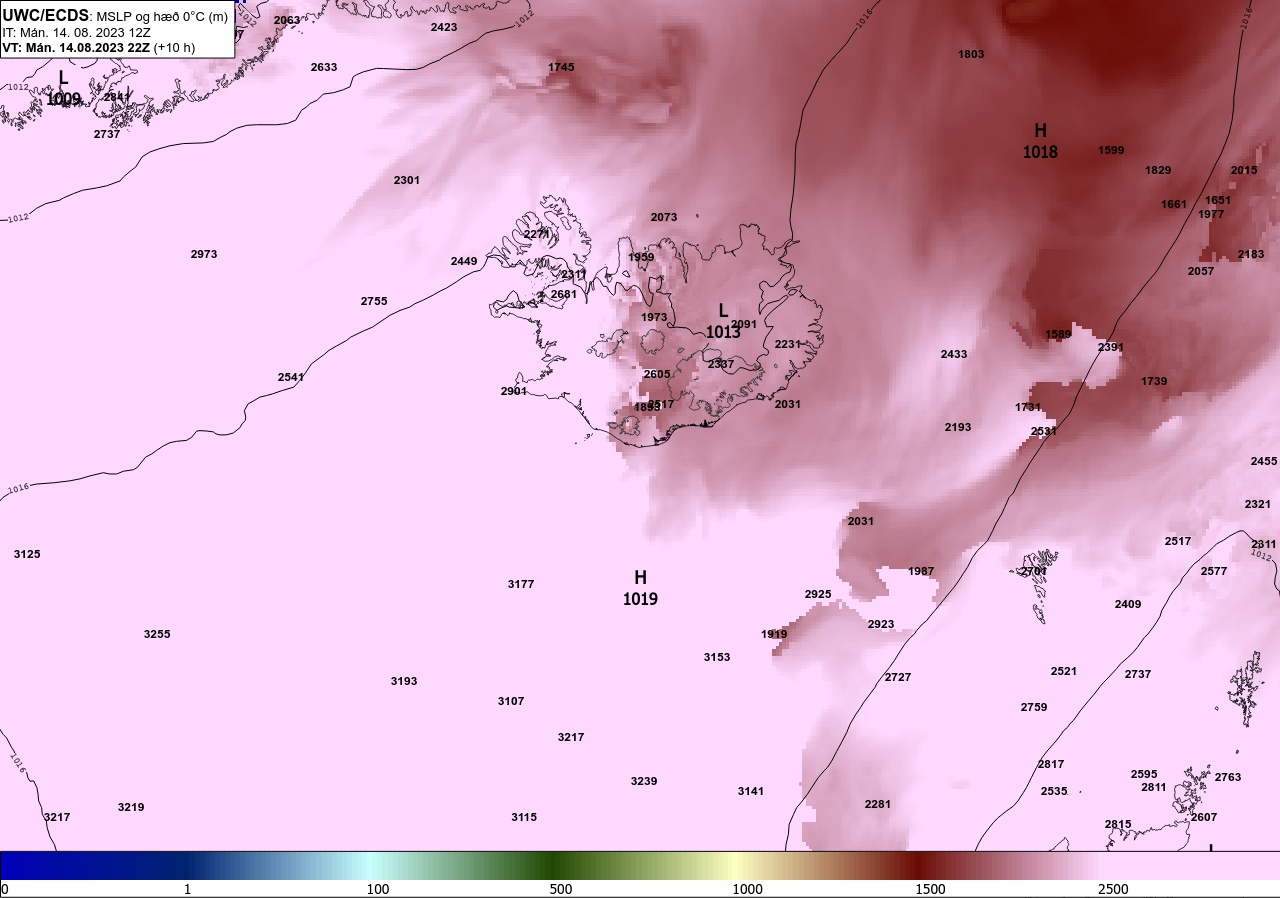This screenshot has height=898, width=1280.
Task: Click the 1500 tick label on the color scale
Action: pos(930,889)
